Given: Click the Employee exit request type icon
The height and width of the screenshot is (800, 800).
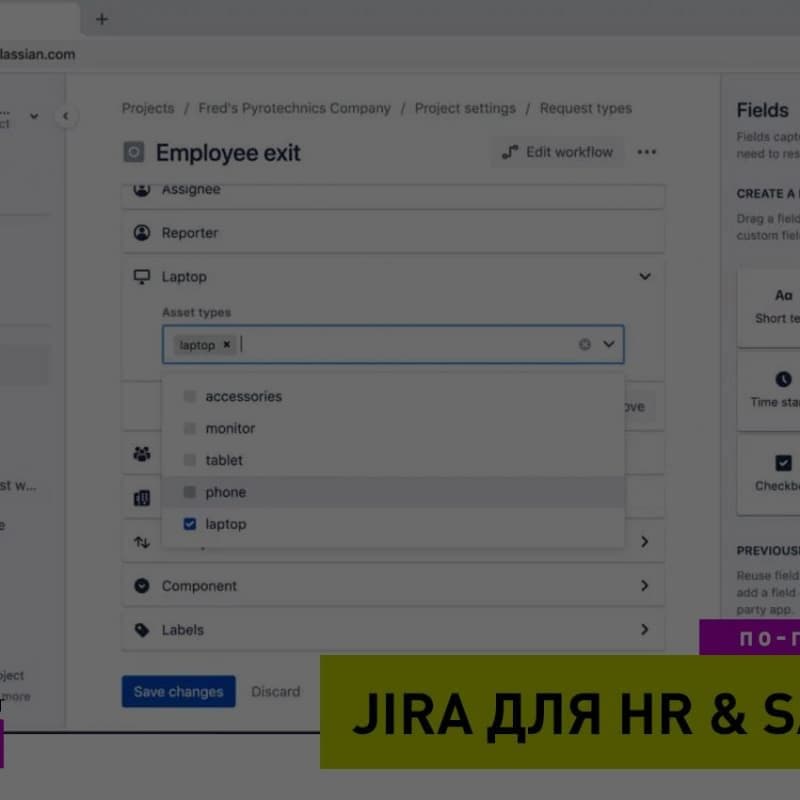Looking at the screenshot, I should (x=134, y=152).
